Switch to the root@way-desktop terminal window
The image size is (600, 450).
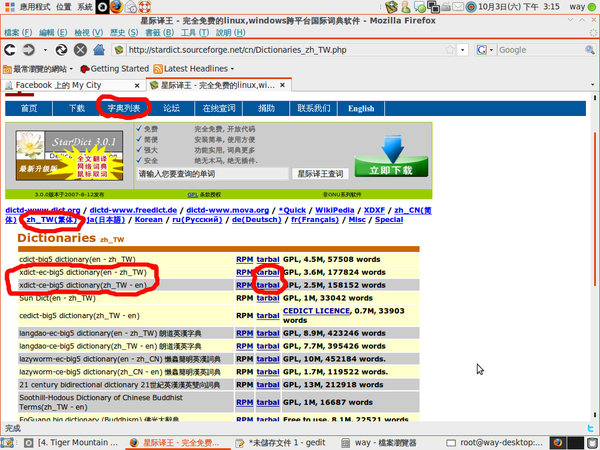pyautogui.click(x=495, y=443)
